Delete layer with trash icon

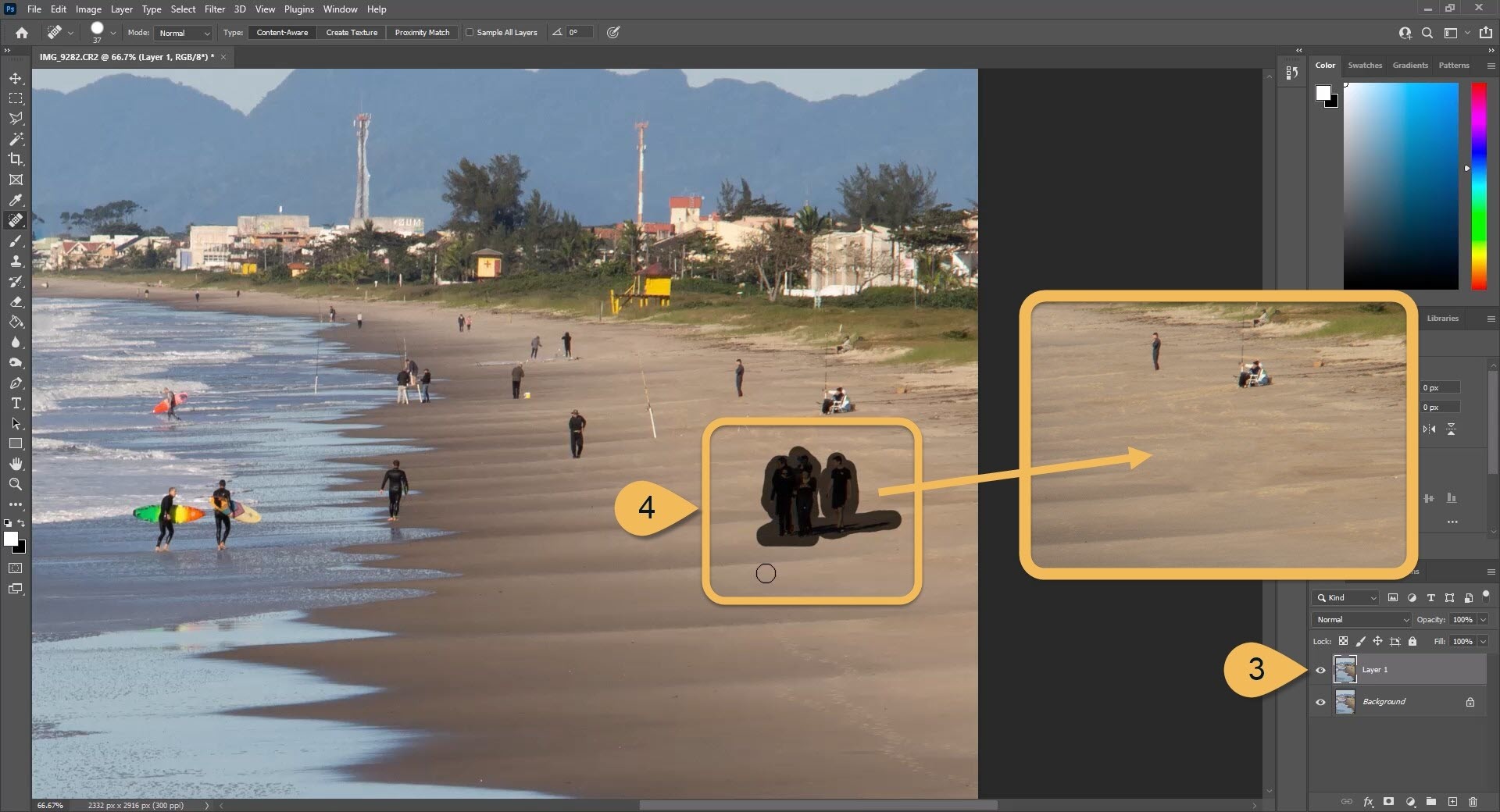point(1473,802)
